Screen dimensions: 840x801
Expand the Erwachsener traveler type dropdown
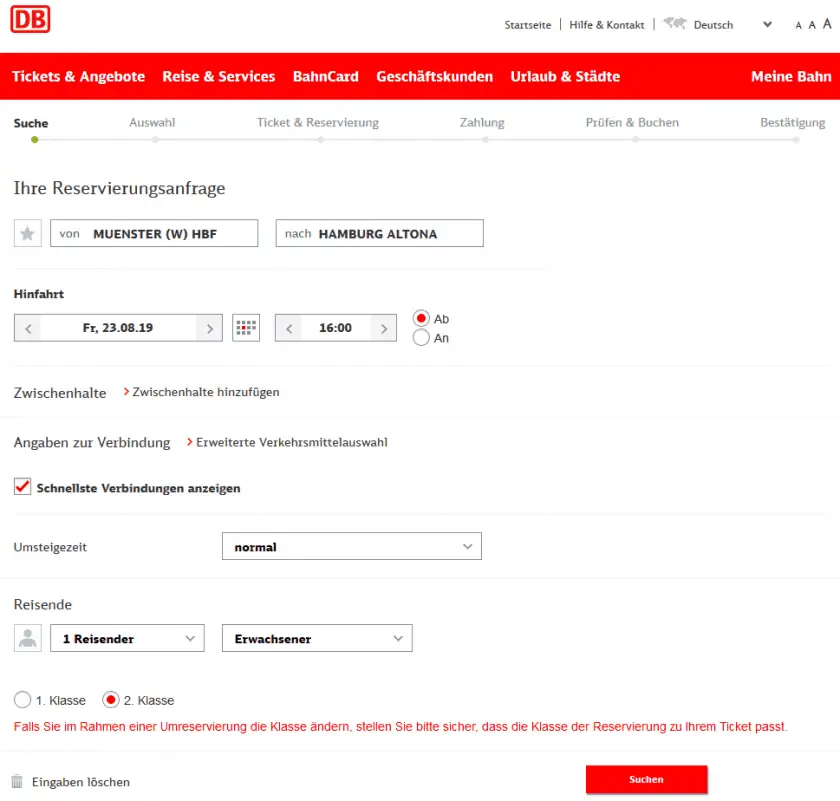pyautogui.click(x=316, y=638)
